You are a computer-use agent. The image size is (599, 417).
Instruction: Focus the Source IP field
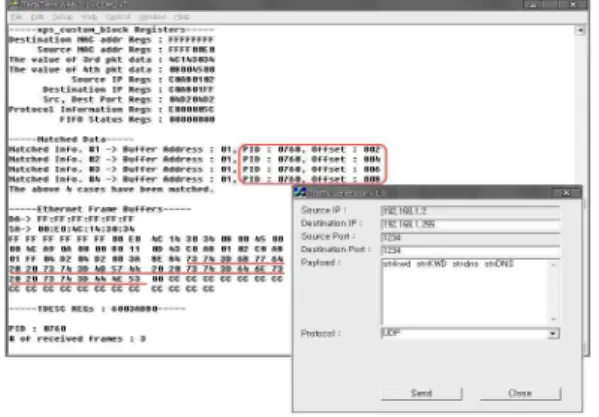470,211
